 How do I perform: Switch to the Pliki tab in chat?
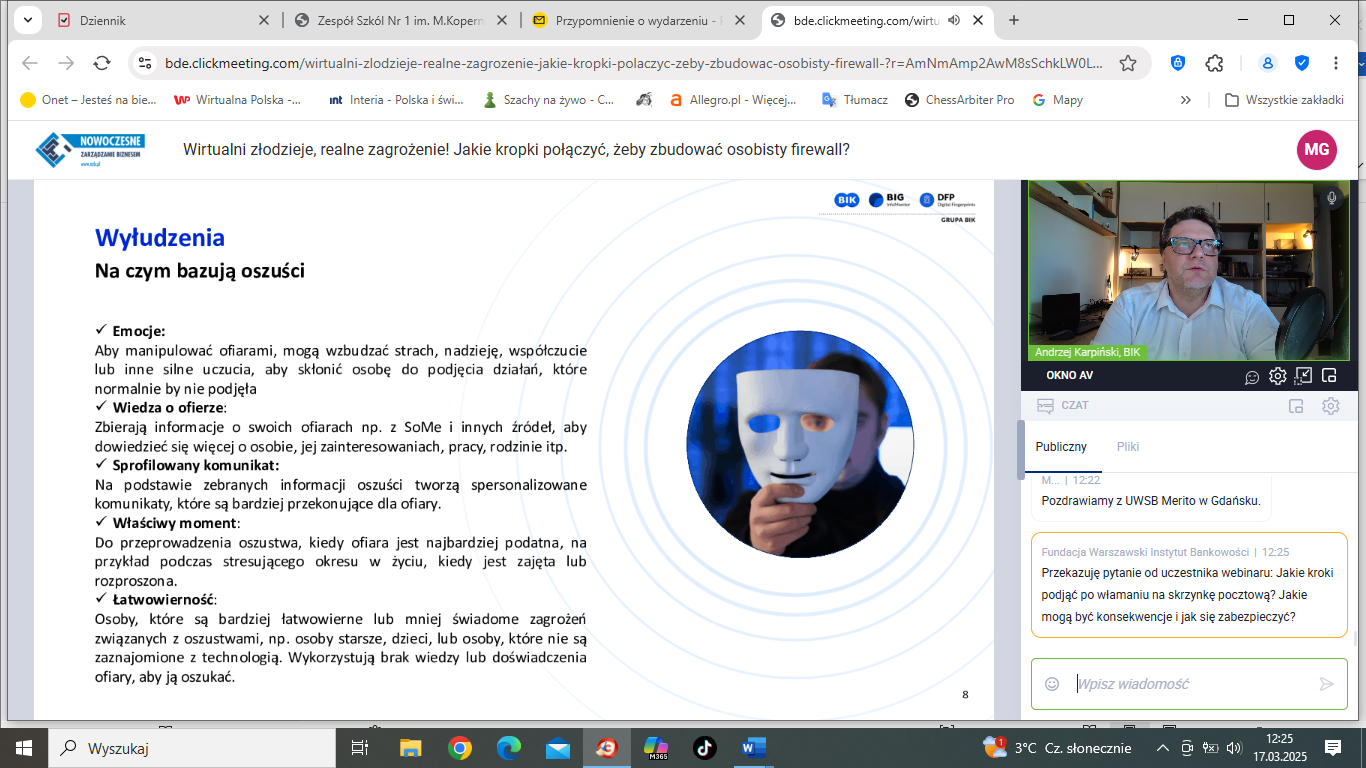pos(1128,447)
